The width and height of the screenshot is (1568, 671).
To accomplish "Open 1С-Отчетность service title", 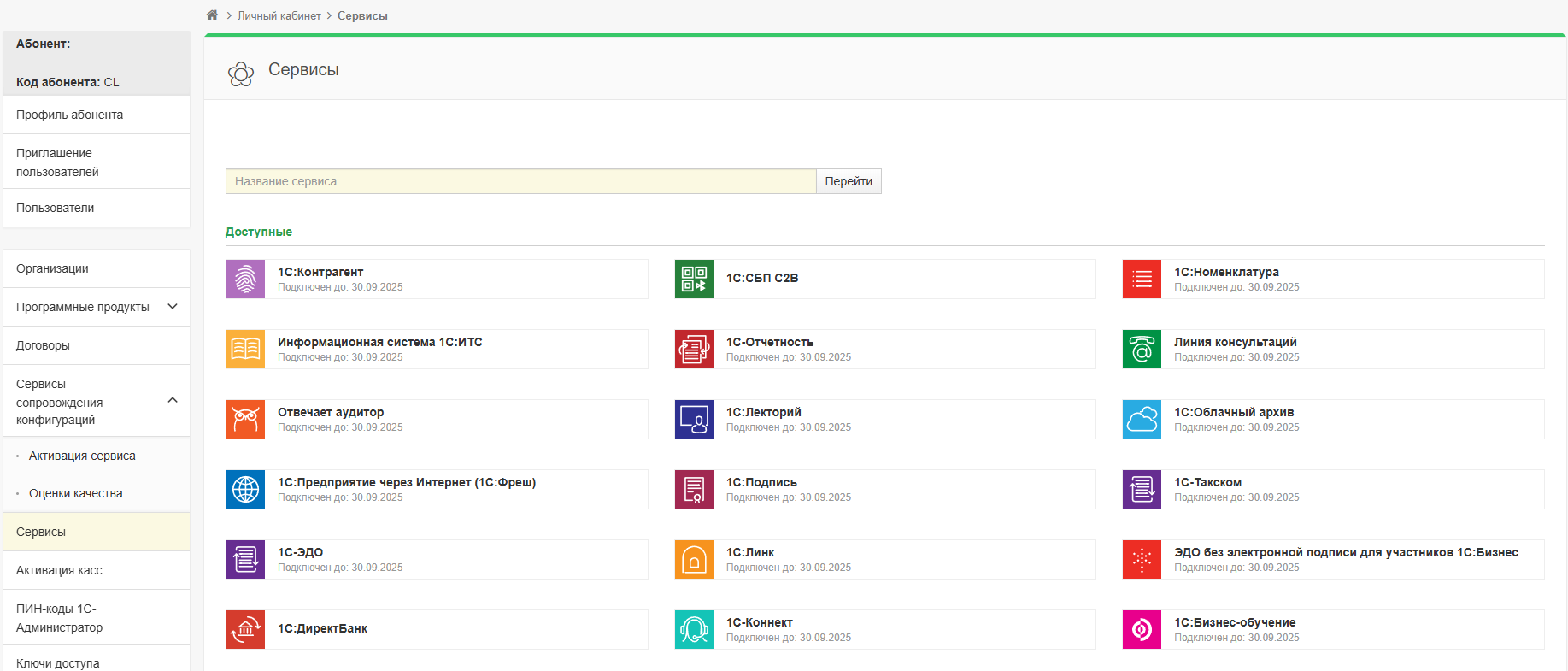I will click(770, 342).
